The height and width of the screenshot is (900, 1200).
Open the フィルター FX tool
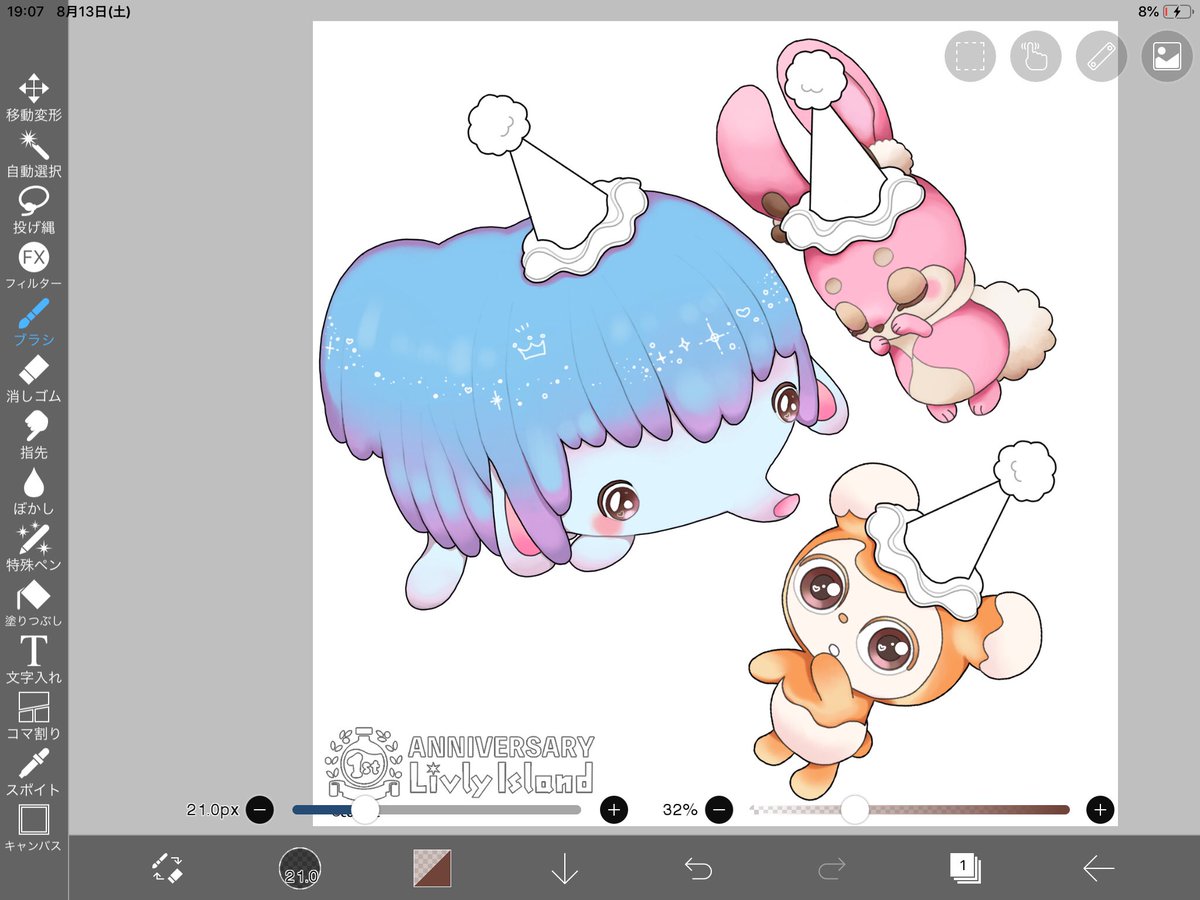(34, 266)
